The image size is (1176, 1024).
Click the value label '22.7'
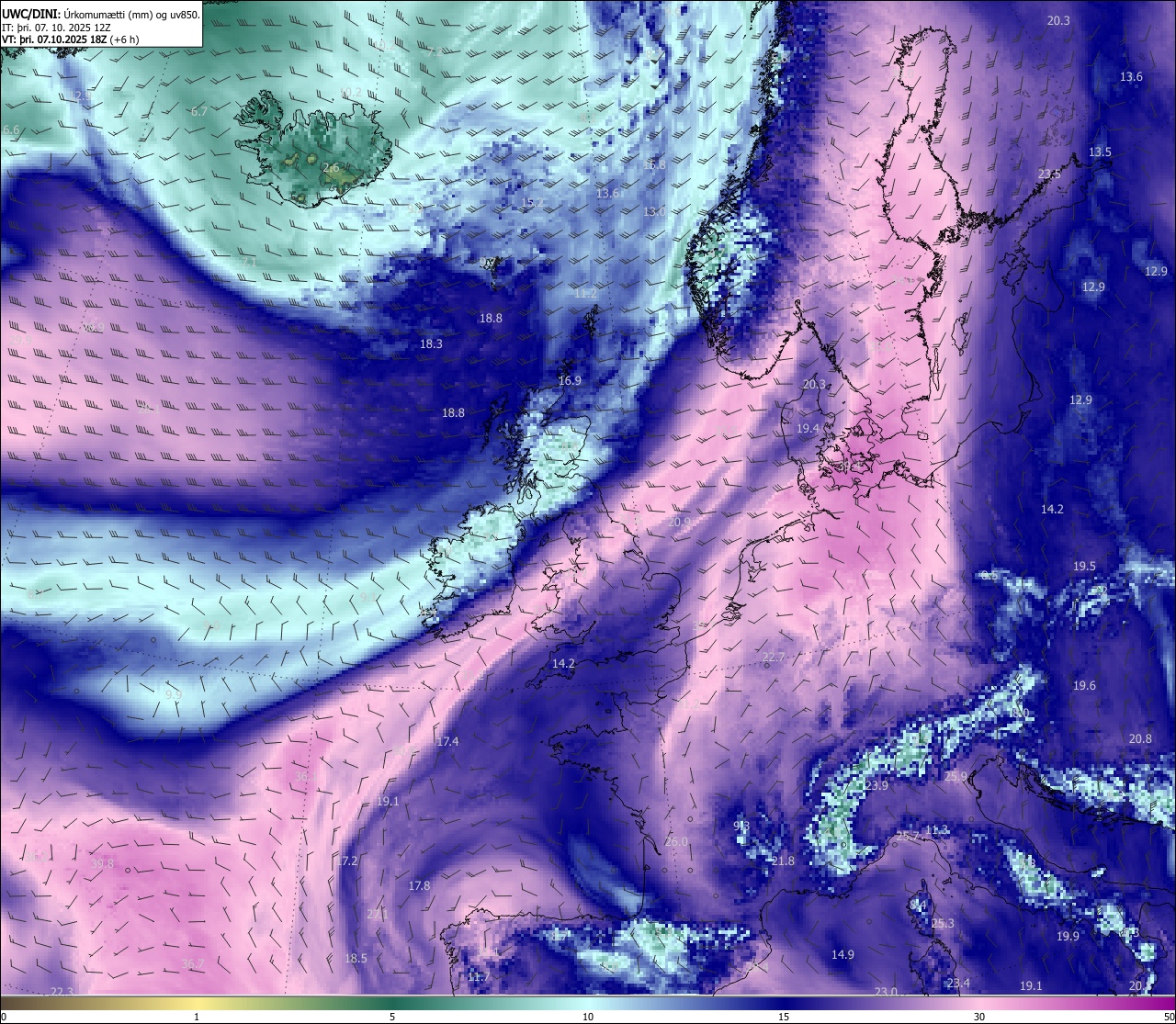click(774, 658)
